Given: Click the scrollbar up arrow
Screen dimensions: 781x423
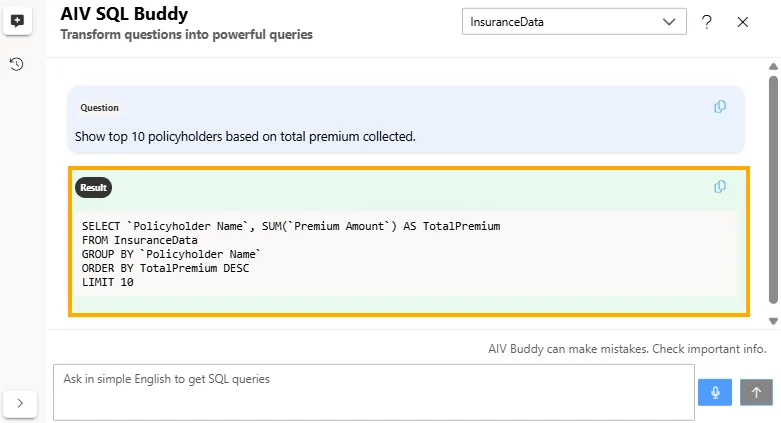Looking at the screenshot, I should (x=773, y=66).
